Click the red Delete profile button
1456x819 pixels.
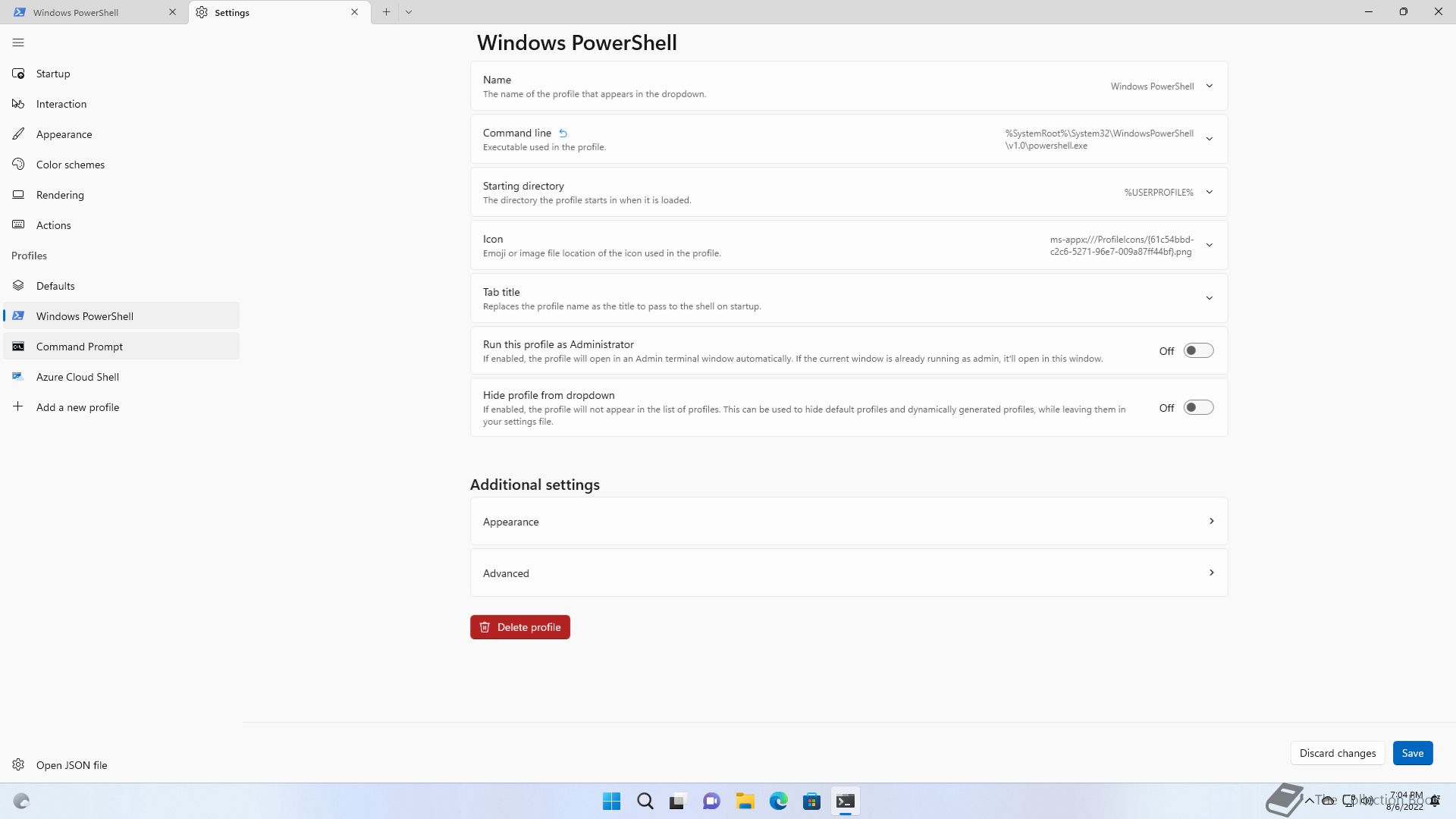click(x=520, y=627)
